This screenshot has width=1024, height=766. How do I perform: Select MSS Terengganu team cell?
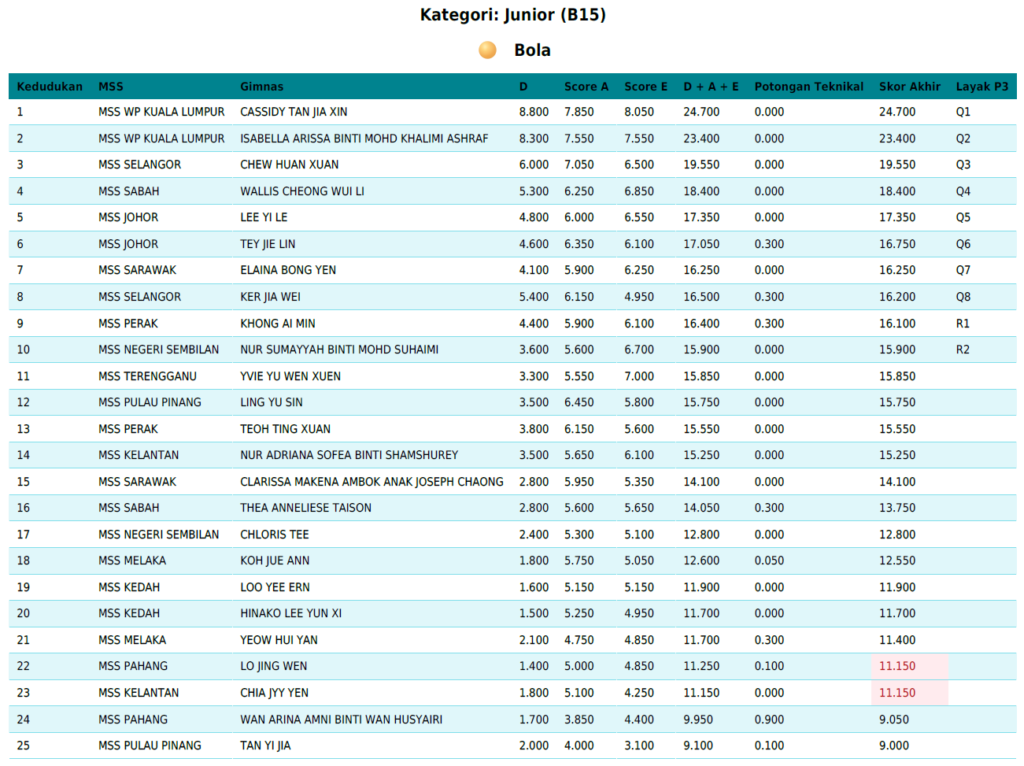(x=147, y=376)
